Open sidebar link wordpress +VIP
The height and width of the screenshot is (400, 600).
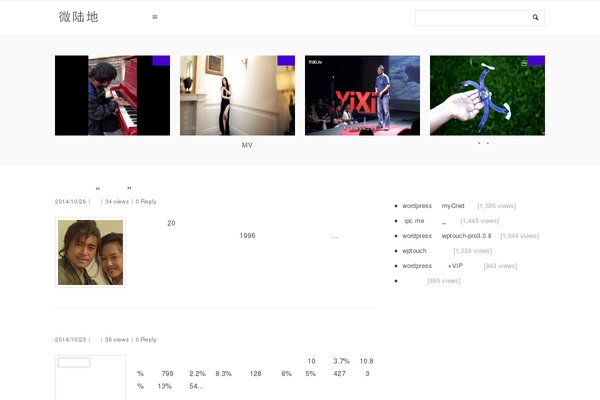(x=432, y=266)
